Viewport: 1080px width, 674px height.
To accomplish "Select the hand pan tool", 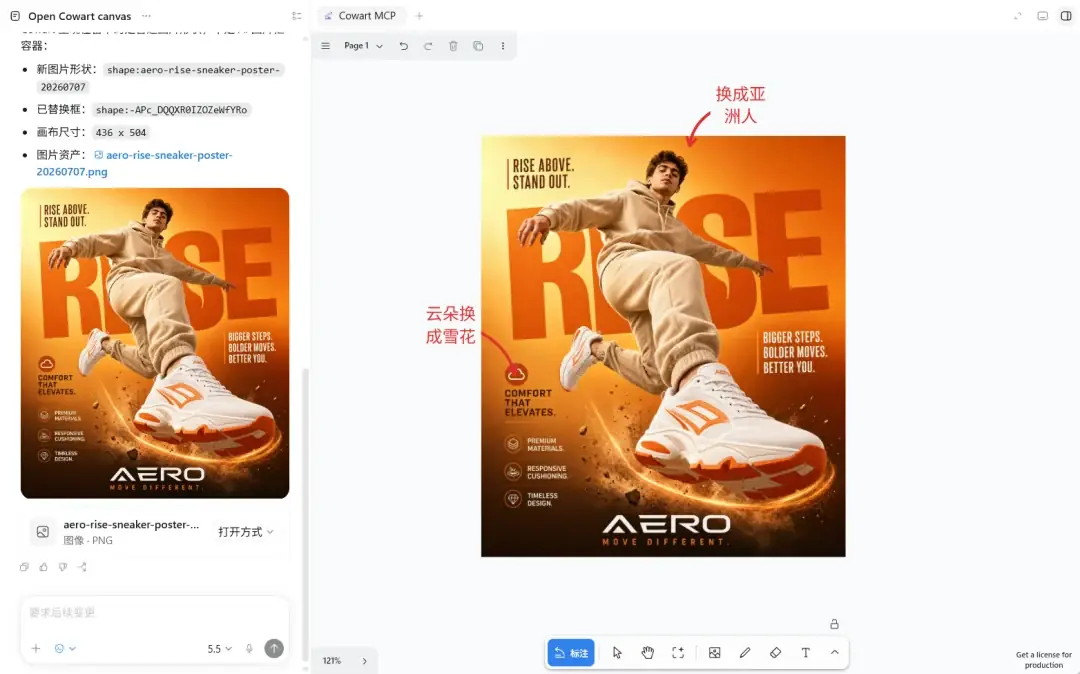I will pos(647,653).
